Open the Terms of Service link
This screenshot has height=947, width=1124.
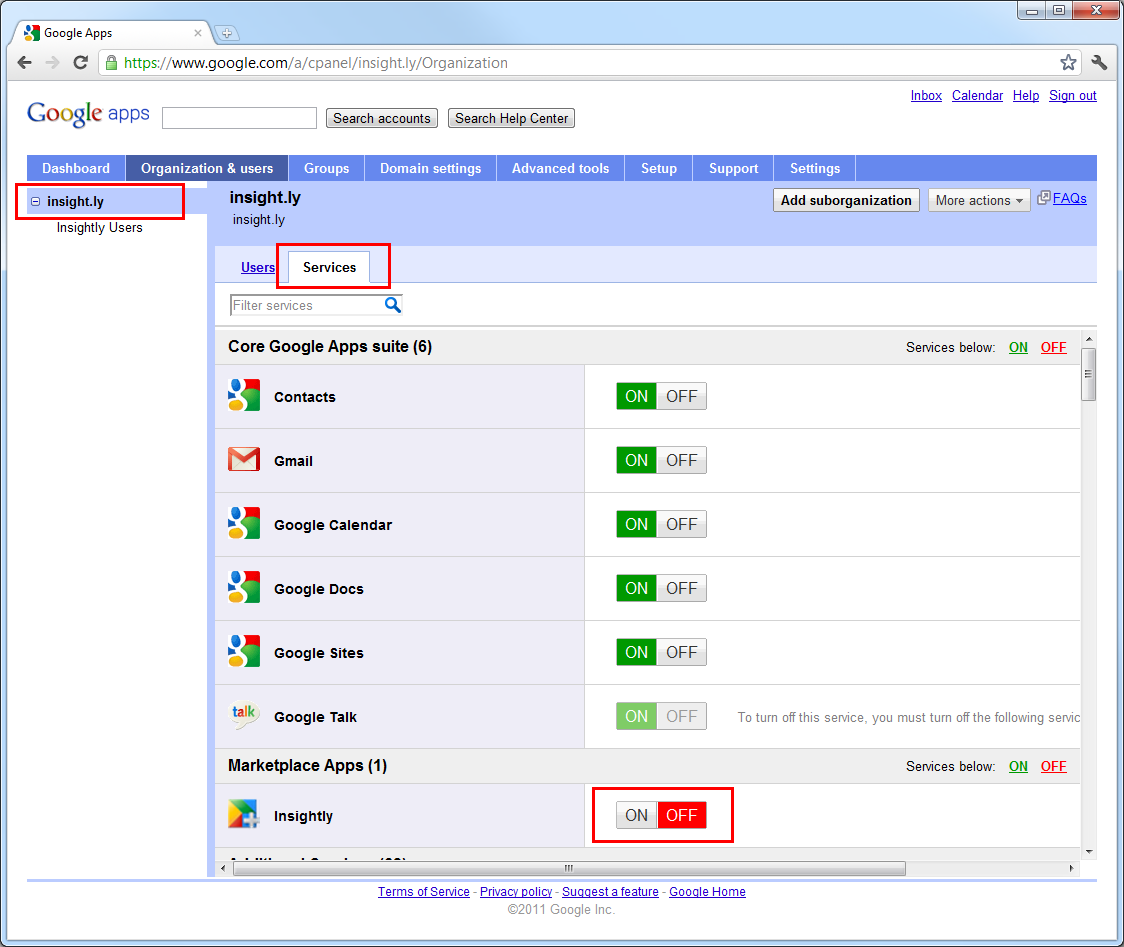424,892
